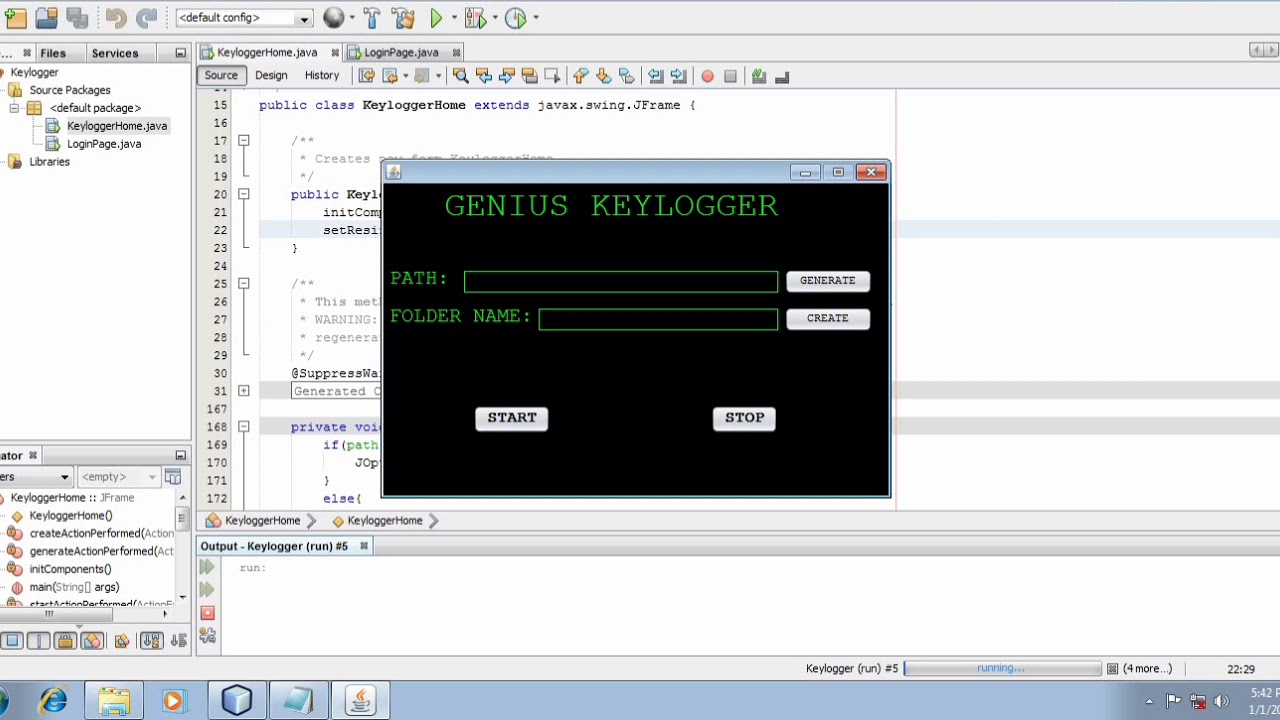The image size is (1280, 720).
Task: Click the Stop Macro Recording square icon
Action: coord(730,76)
